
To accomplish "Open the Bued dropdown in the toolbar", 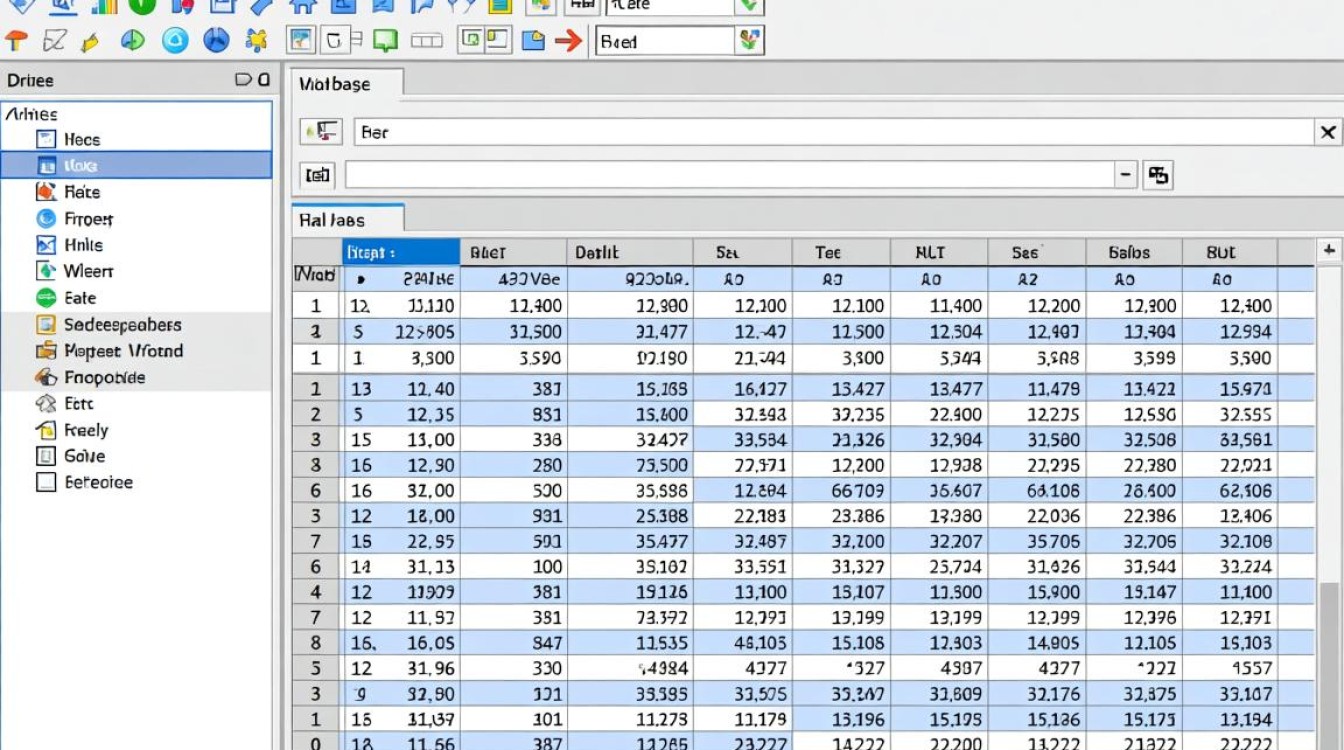I will 748,41.
